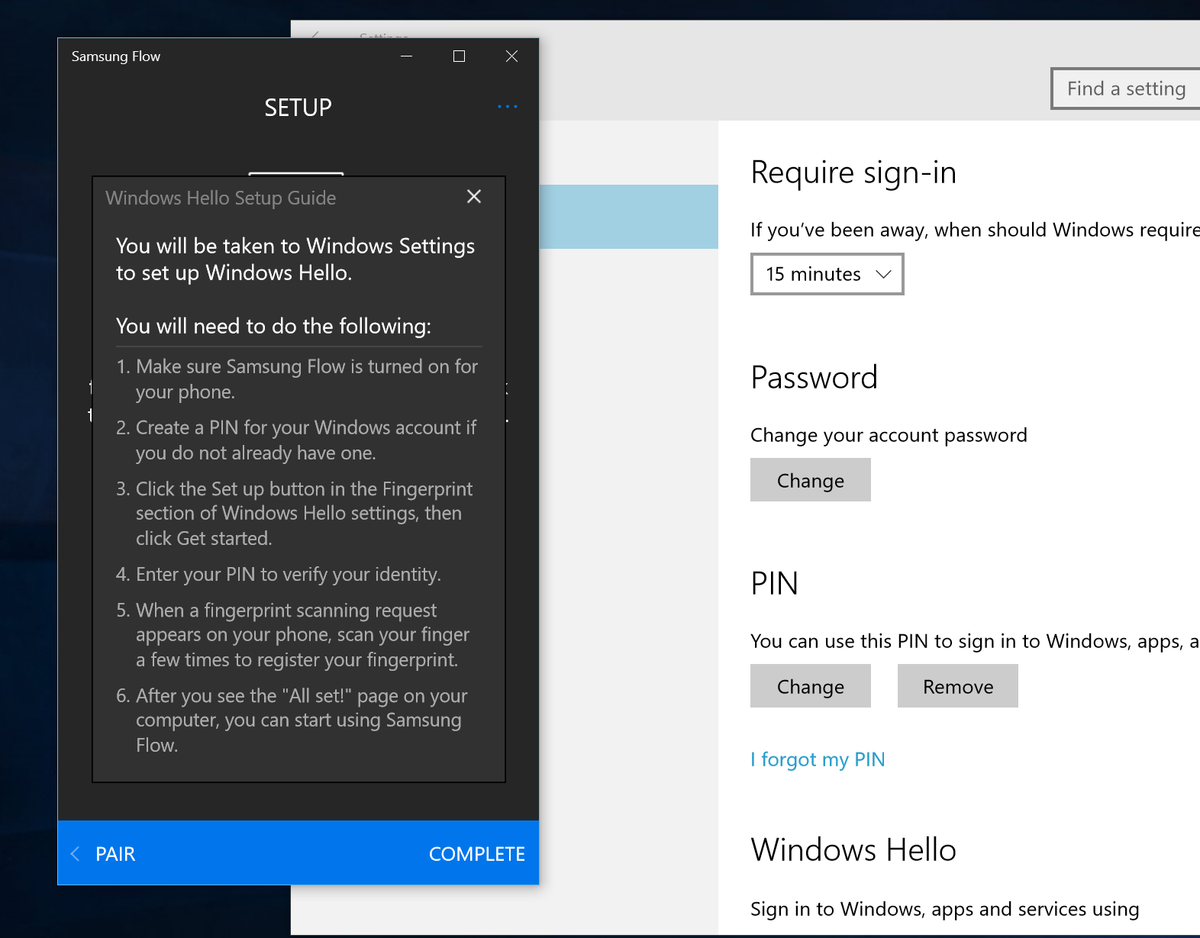Minimize the Samsung Flow window
Image resolution: width=1200 pixels, height=938 pixels.
pyautogui.click(x=406, y=56)
